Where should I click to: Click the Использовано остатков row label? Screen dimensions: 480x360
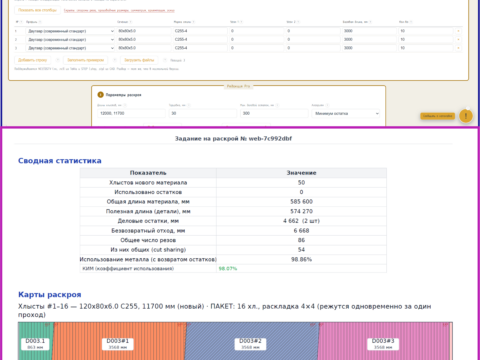click(148, 192)
